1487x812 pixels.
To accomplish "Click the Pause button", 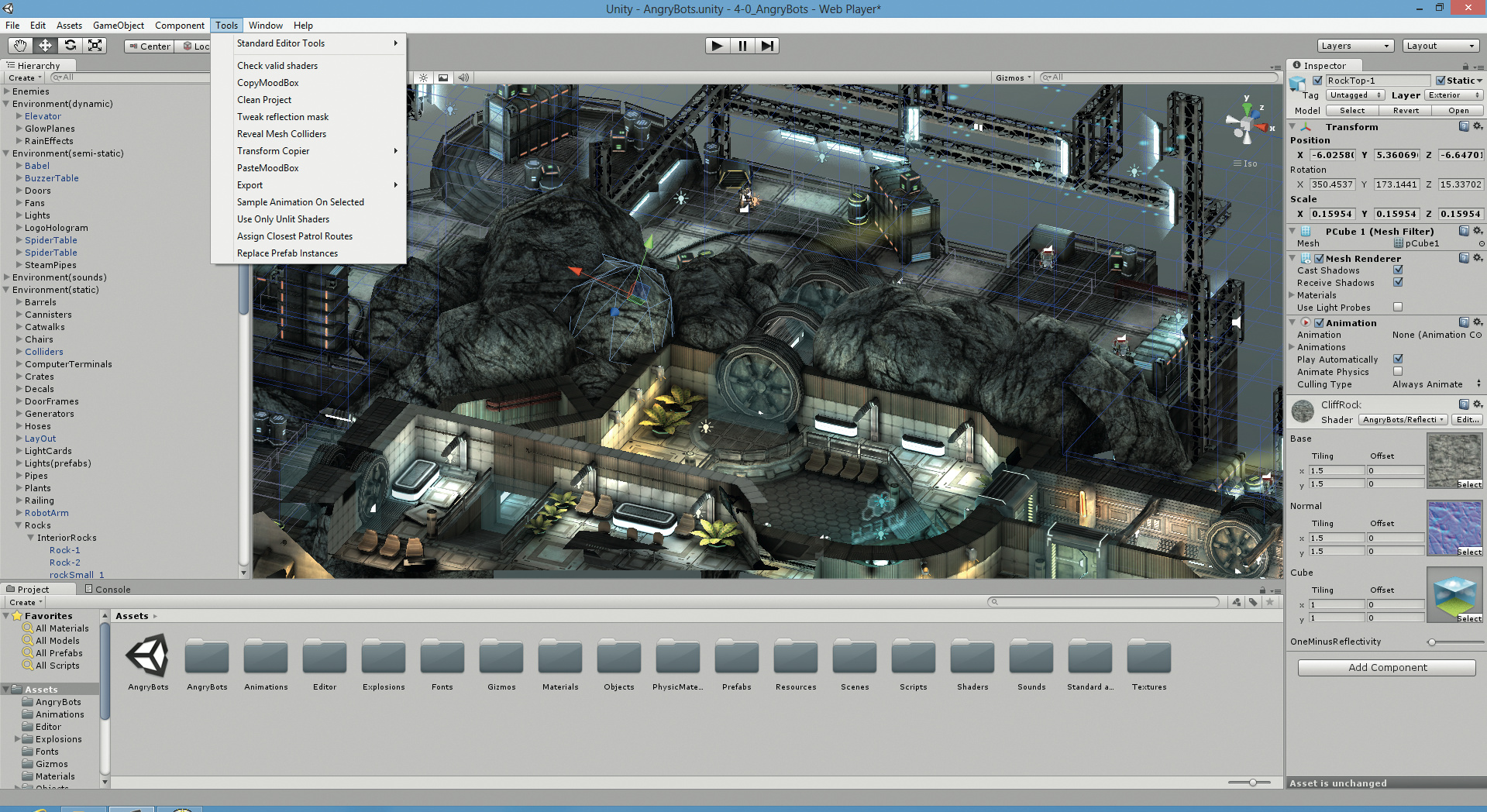I will 742,46.
